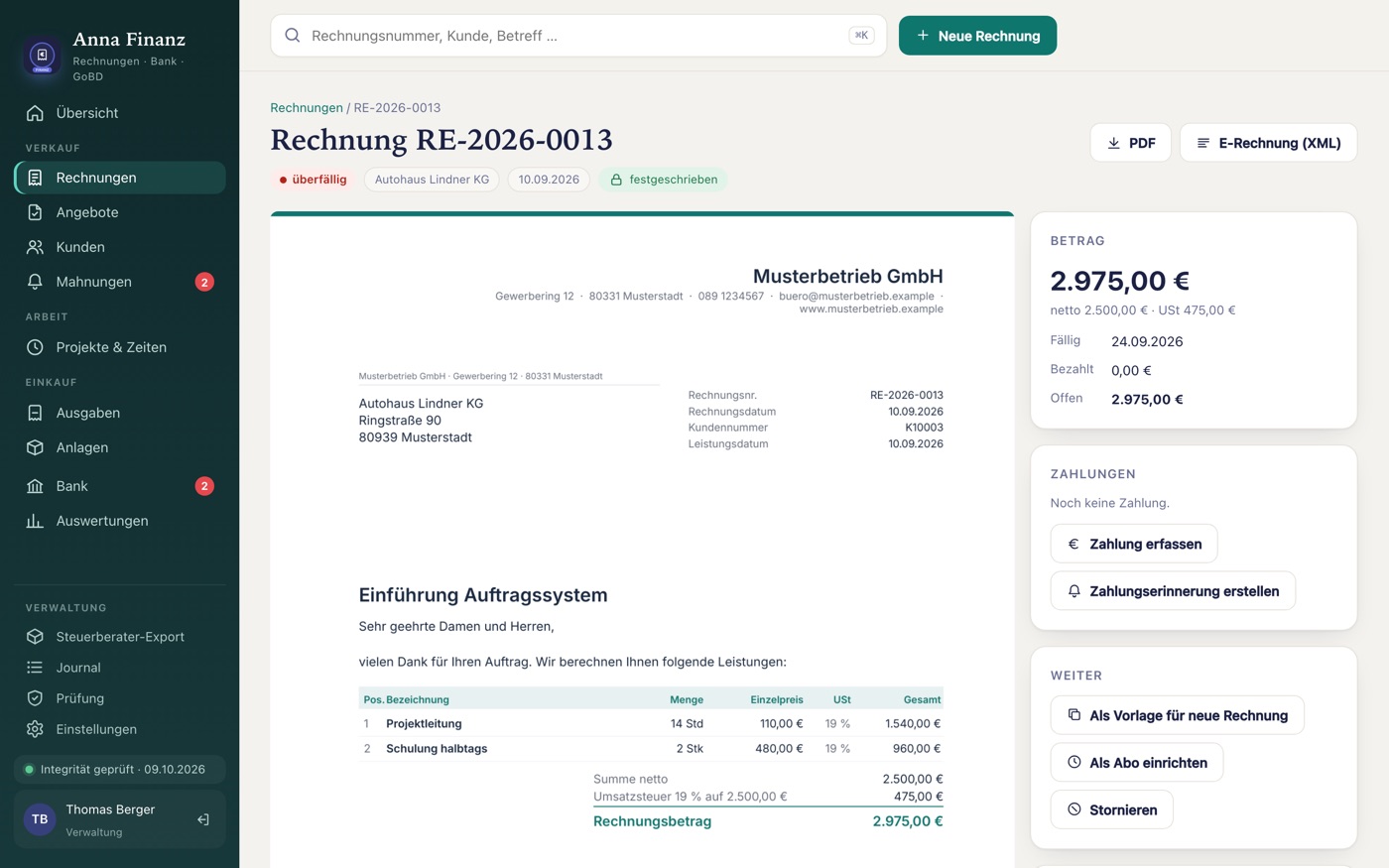Download the invoice as PDF
The height and width of the screenshot is (868, 1389).
[x=1130, y=143]
